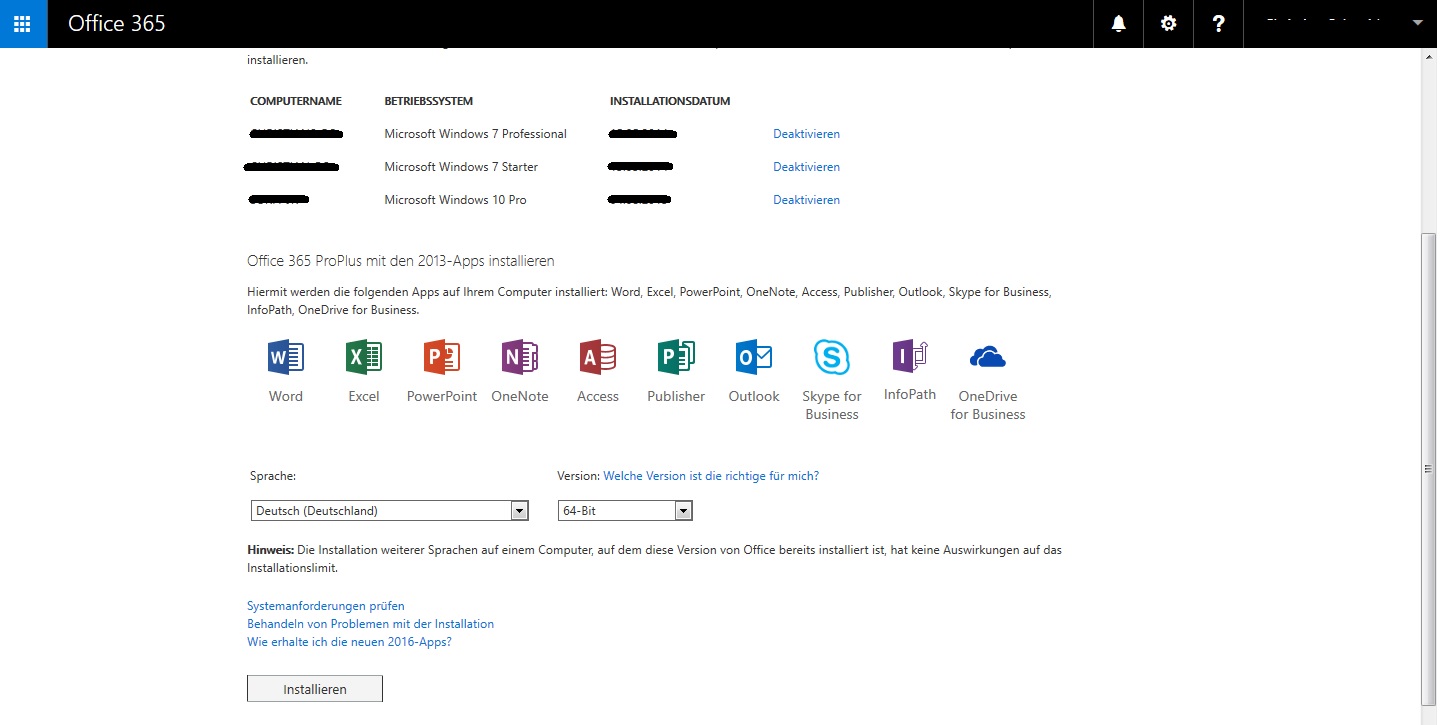Screen dimensions: 1440x725
Task: Click the OneDrive for Business cloud icon
Action: pos(987,357)
